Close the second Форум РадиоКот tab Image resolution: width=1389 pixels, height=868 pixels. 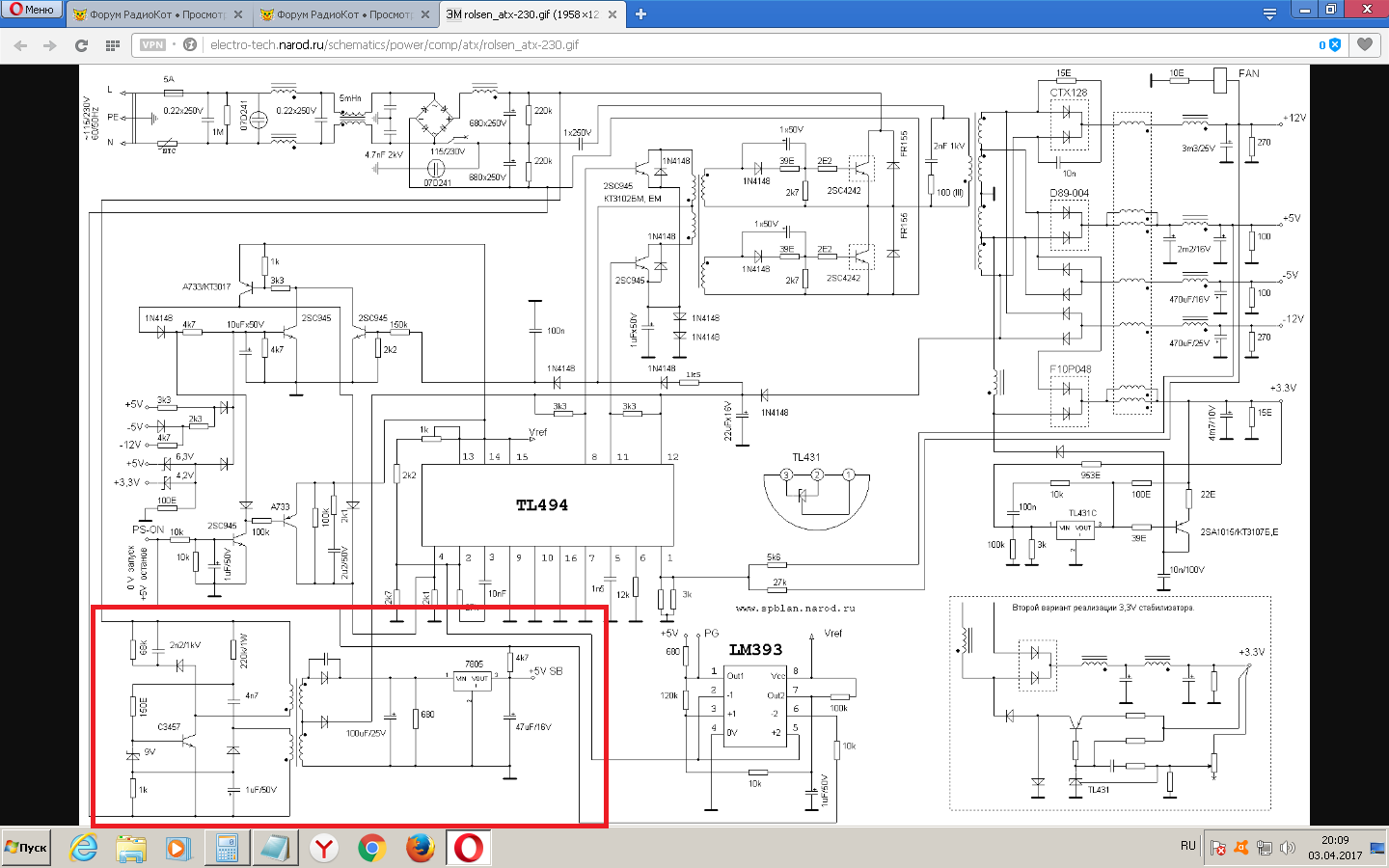click(x=424, y=14)
